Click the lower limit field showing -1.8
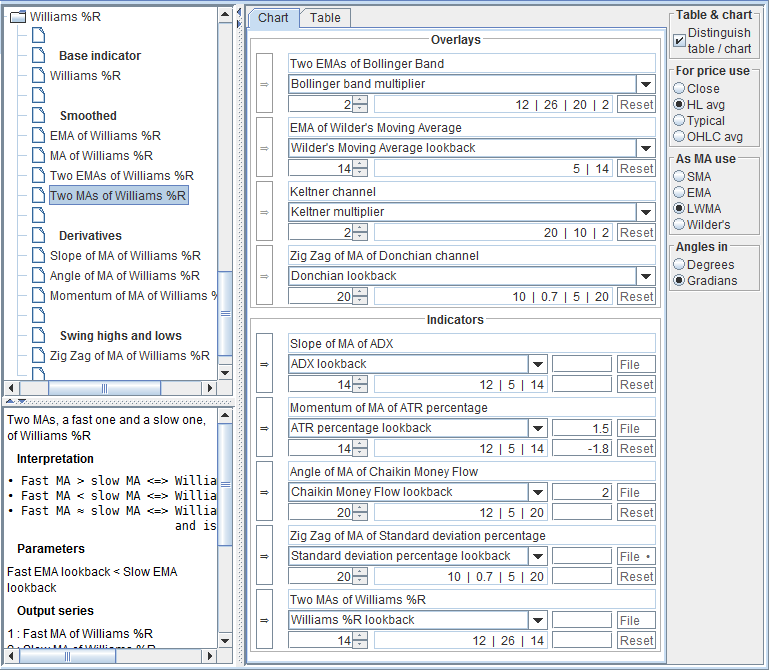 pyautogui.click(x=582, y=448)
